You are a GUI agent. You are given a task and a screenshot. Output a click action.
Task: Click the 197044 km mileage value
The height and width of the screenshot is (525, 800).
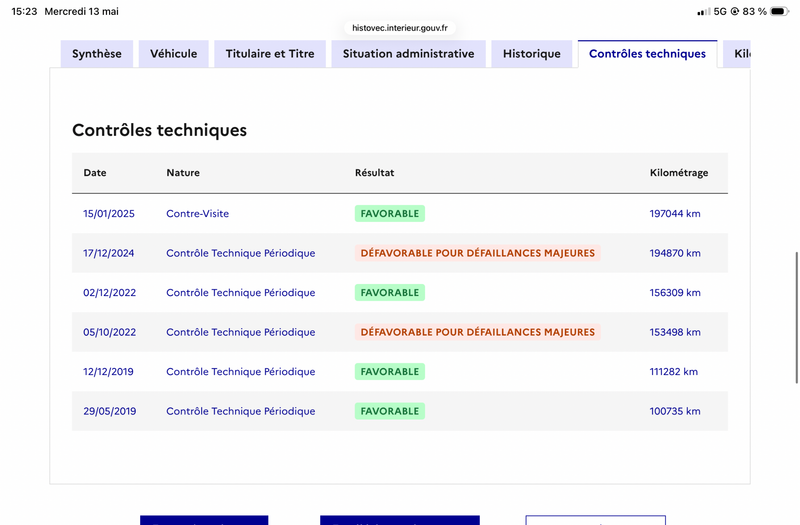[x=674, y=213]
